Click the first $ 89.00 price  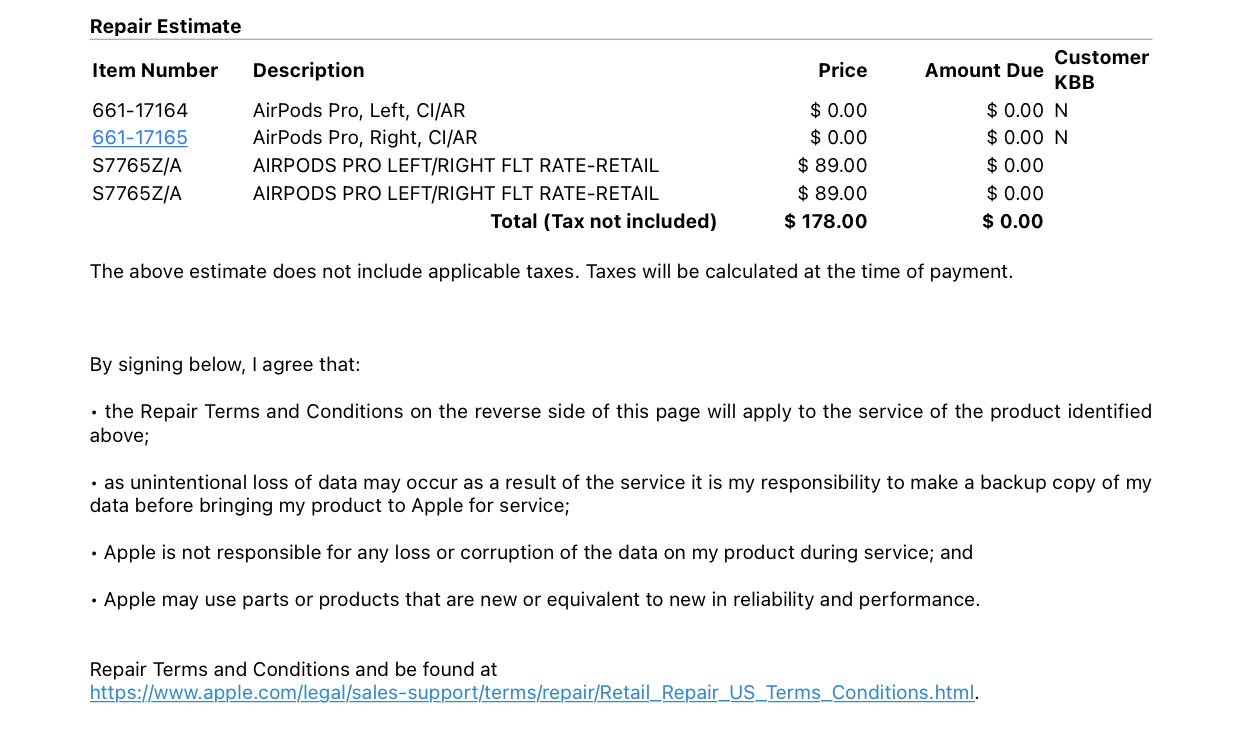(832, 165)
